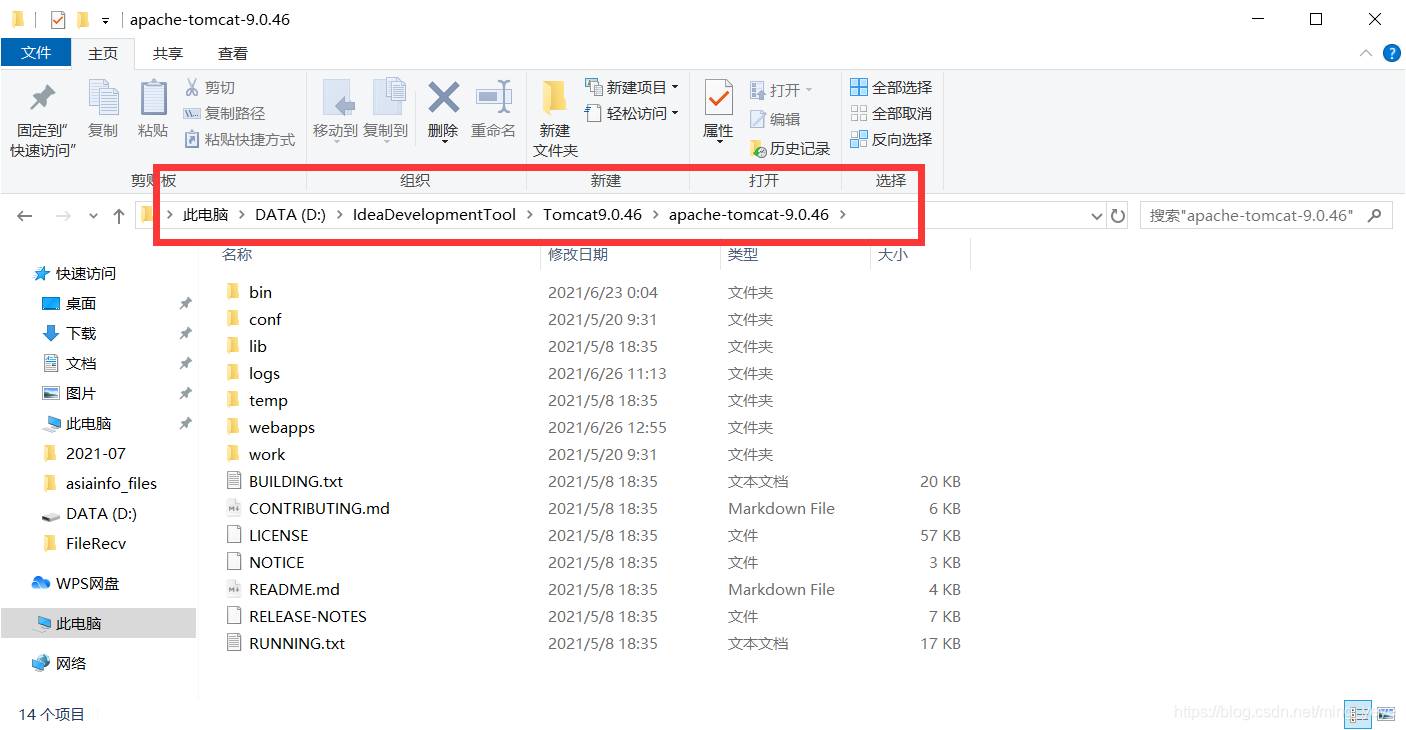Create a New folder (新建文件夹)
1406x730 pixels.
point(555,118)
